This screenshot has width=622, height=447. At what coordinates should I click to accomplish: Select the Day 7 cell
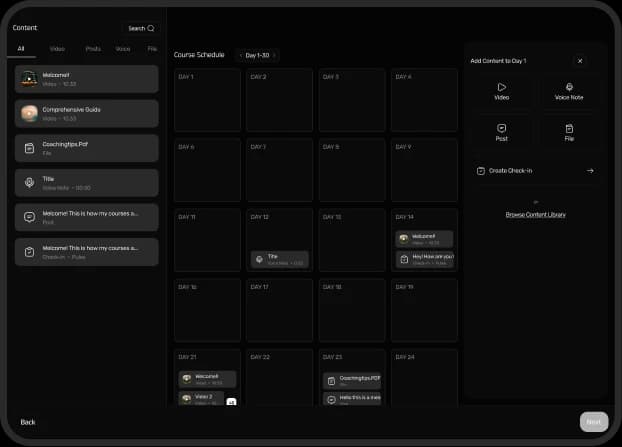280,170
